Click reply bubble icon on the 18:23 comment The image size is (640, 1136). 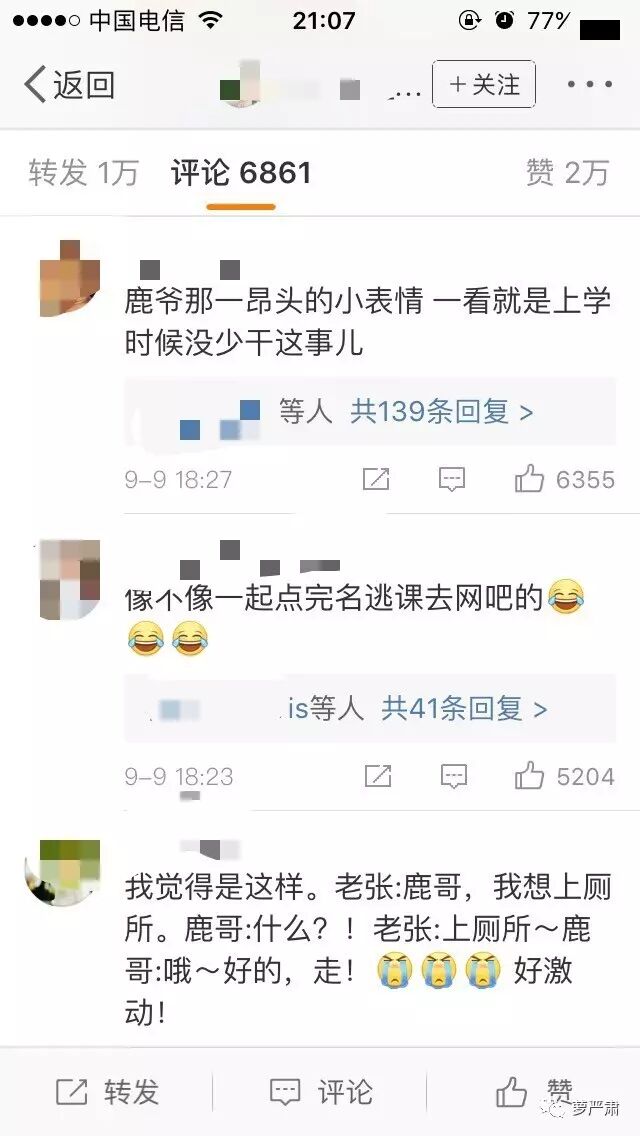click(454, 777)
